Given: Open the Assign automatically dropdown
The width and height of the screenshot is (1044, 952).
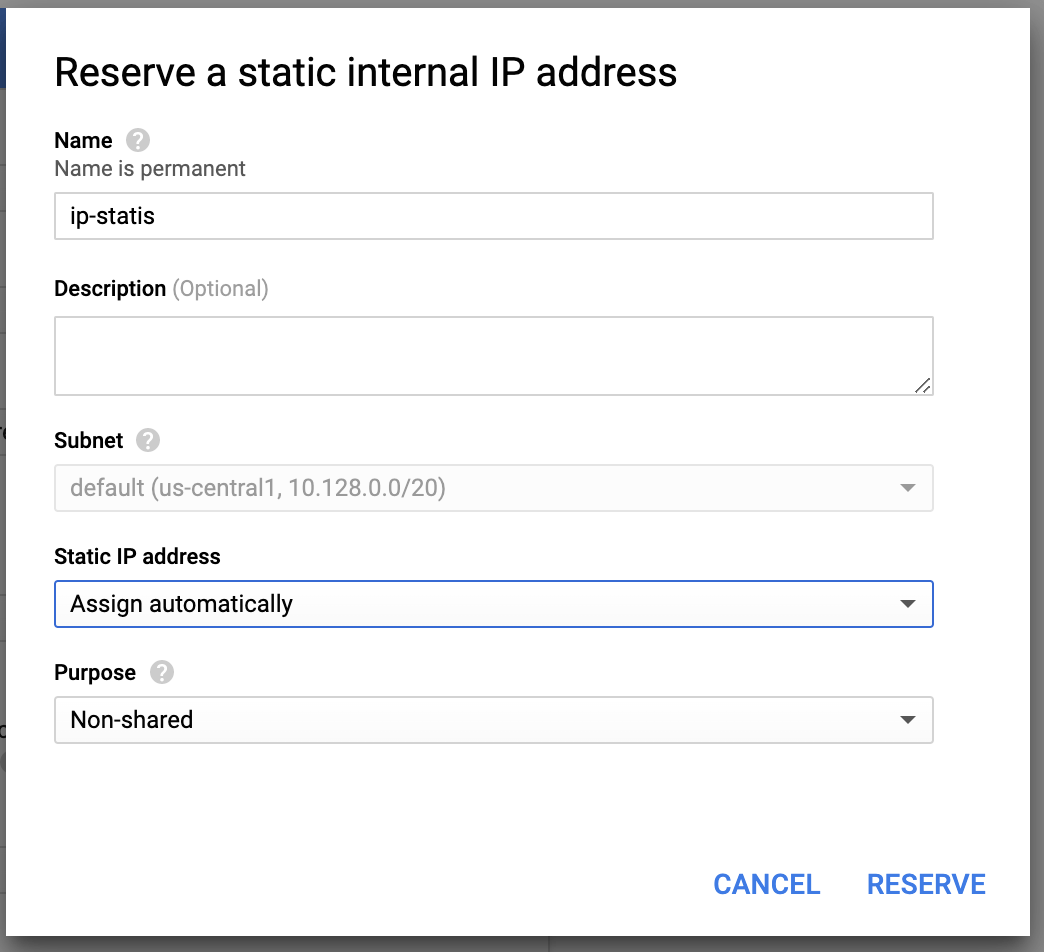Looking at the screenshot, I should click(x=494, y=604).
